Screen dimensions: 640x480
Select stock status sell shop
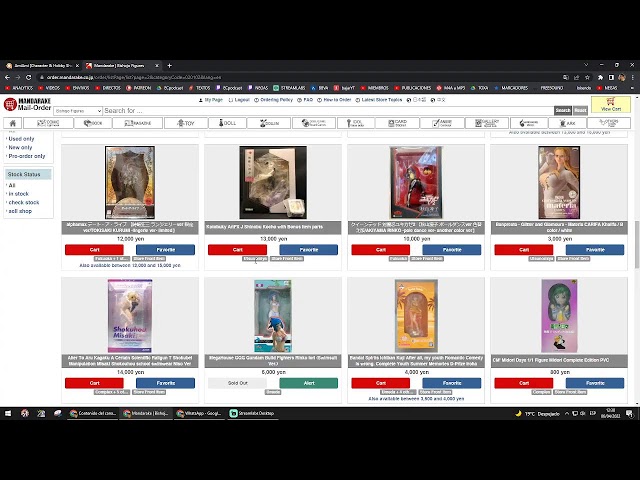[x=20, y=211]
